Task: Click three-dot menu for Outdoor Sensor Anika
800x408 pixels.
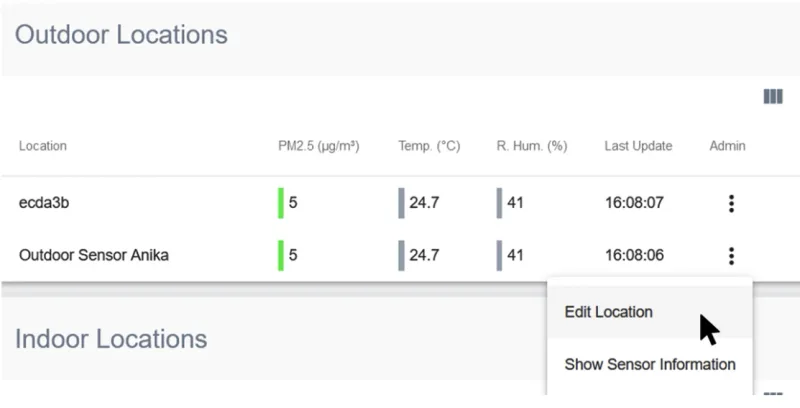Action: [731, 255]
